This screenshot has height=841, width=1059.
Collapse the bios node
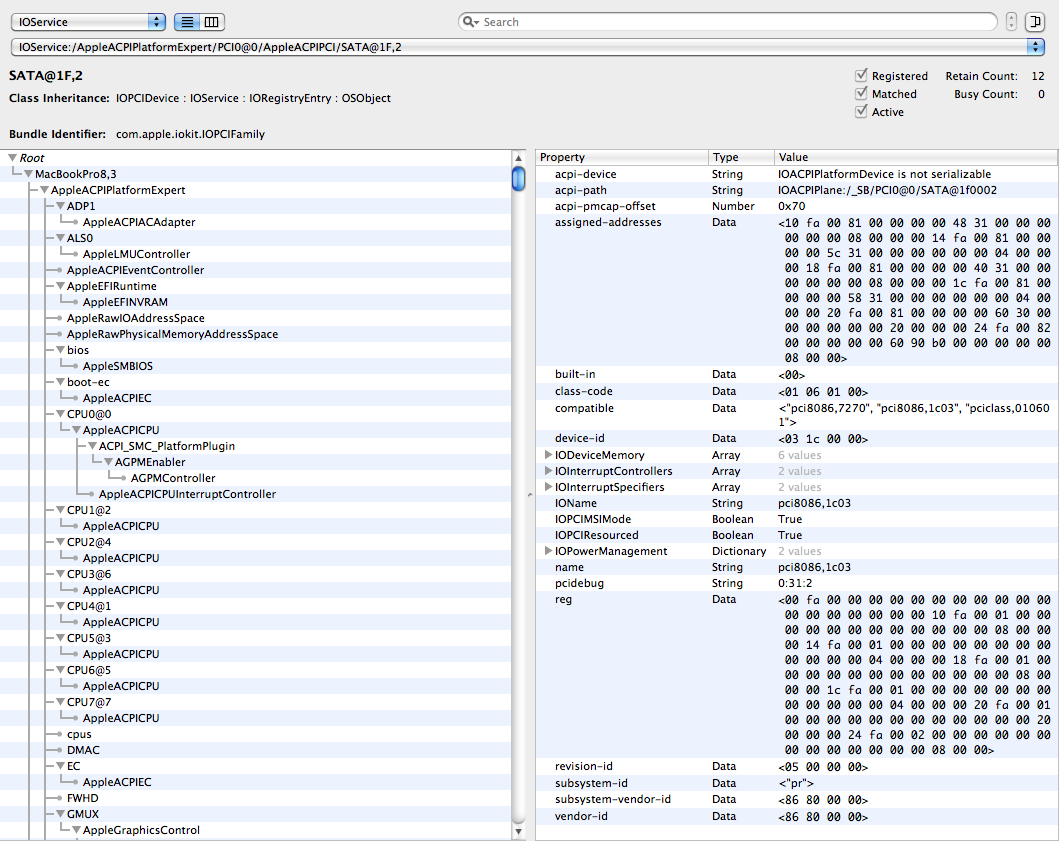click(60, 350)
